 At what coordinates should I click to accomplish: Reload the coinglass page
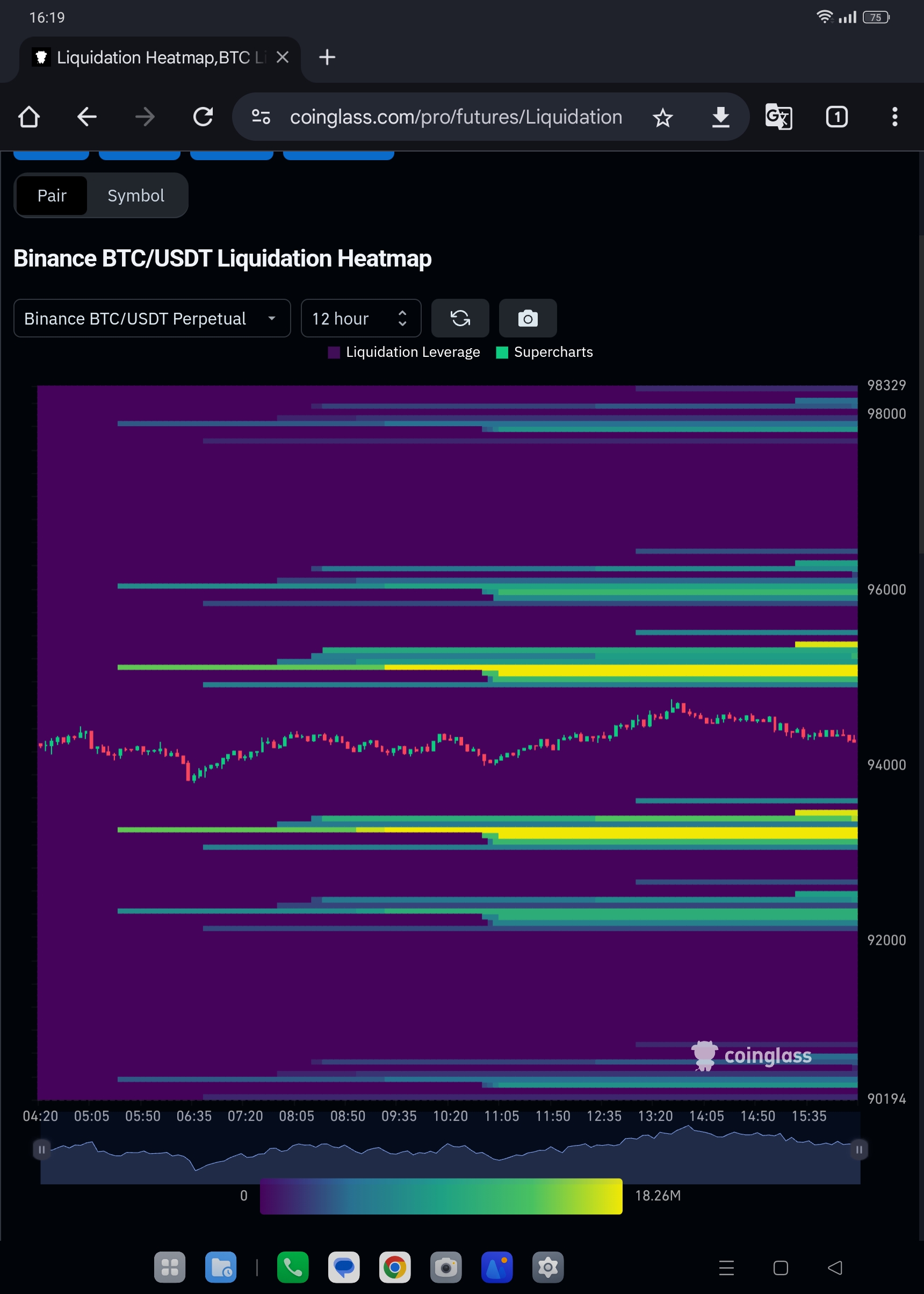[x=203, y=117]
